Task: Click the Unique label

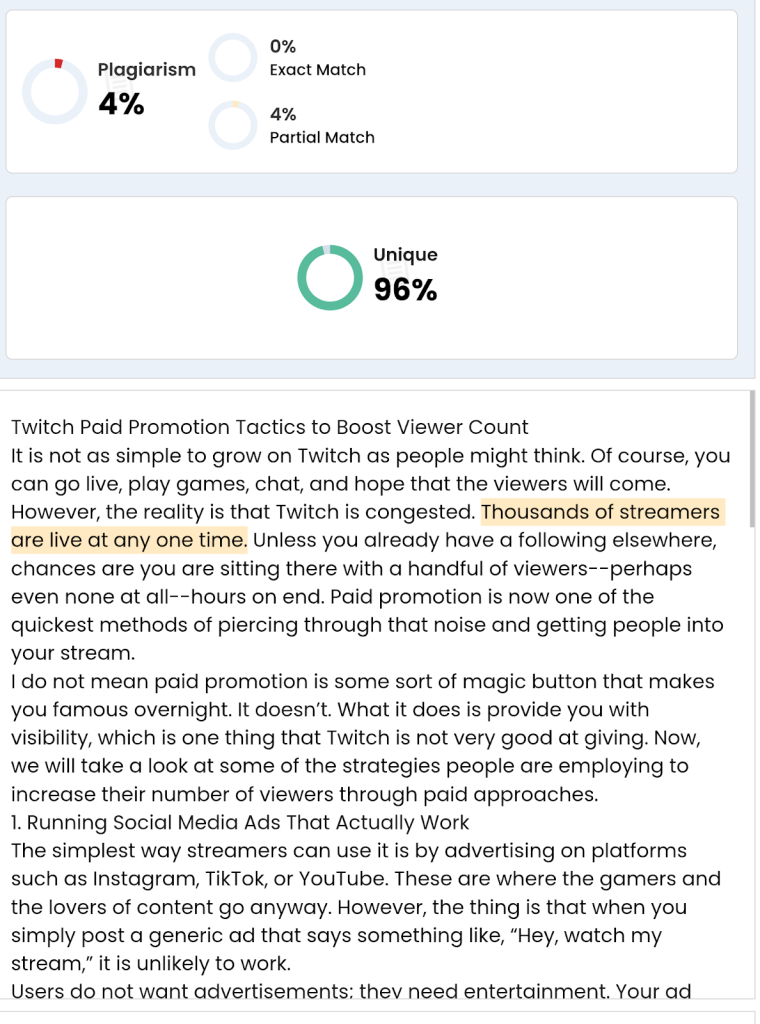Action: 405,255
